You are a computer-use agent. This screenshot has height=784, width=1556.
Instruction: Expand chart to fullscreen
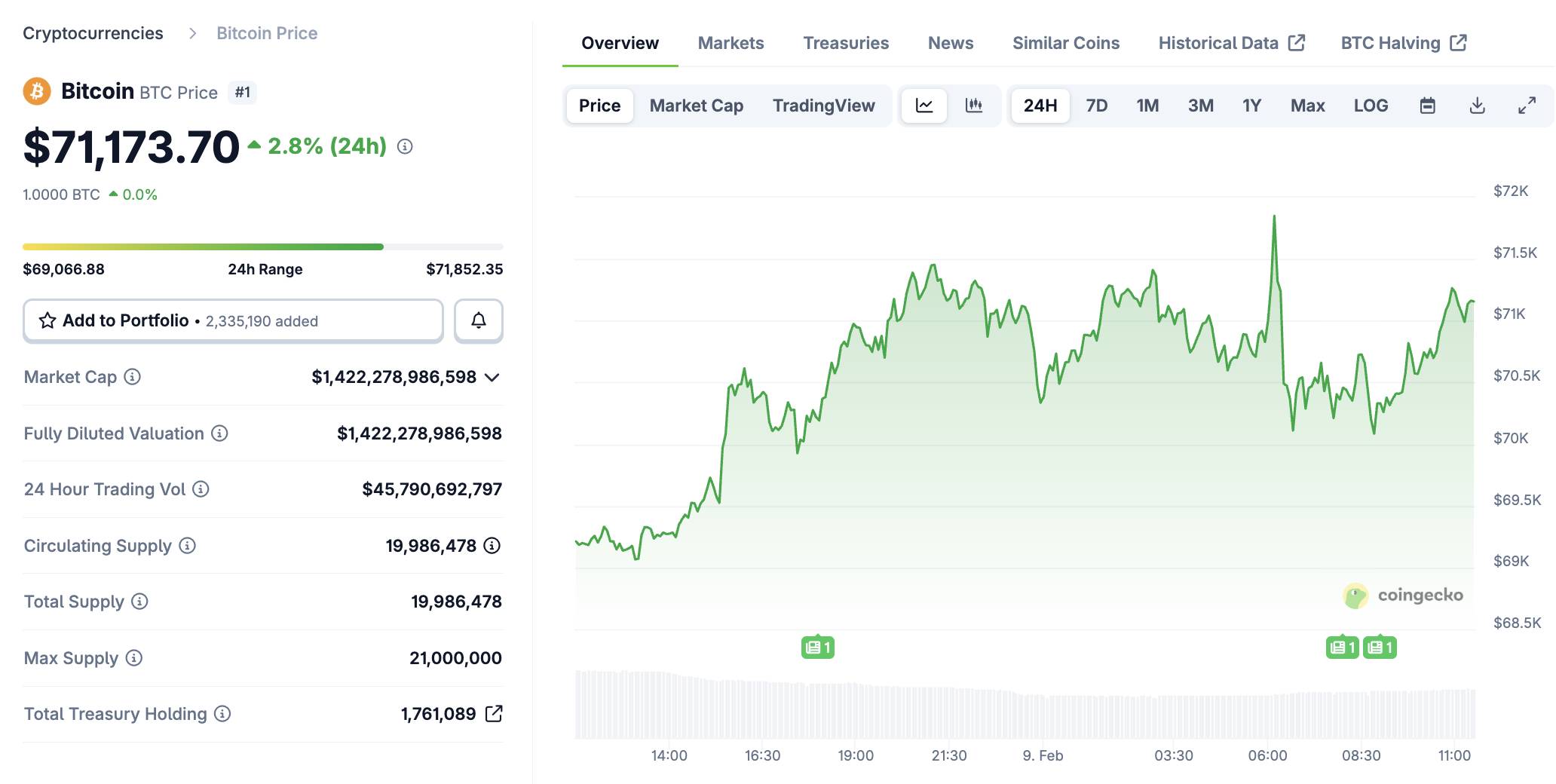coord(1528,106)
